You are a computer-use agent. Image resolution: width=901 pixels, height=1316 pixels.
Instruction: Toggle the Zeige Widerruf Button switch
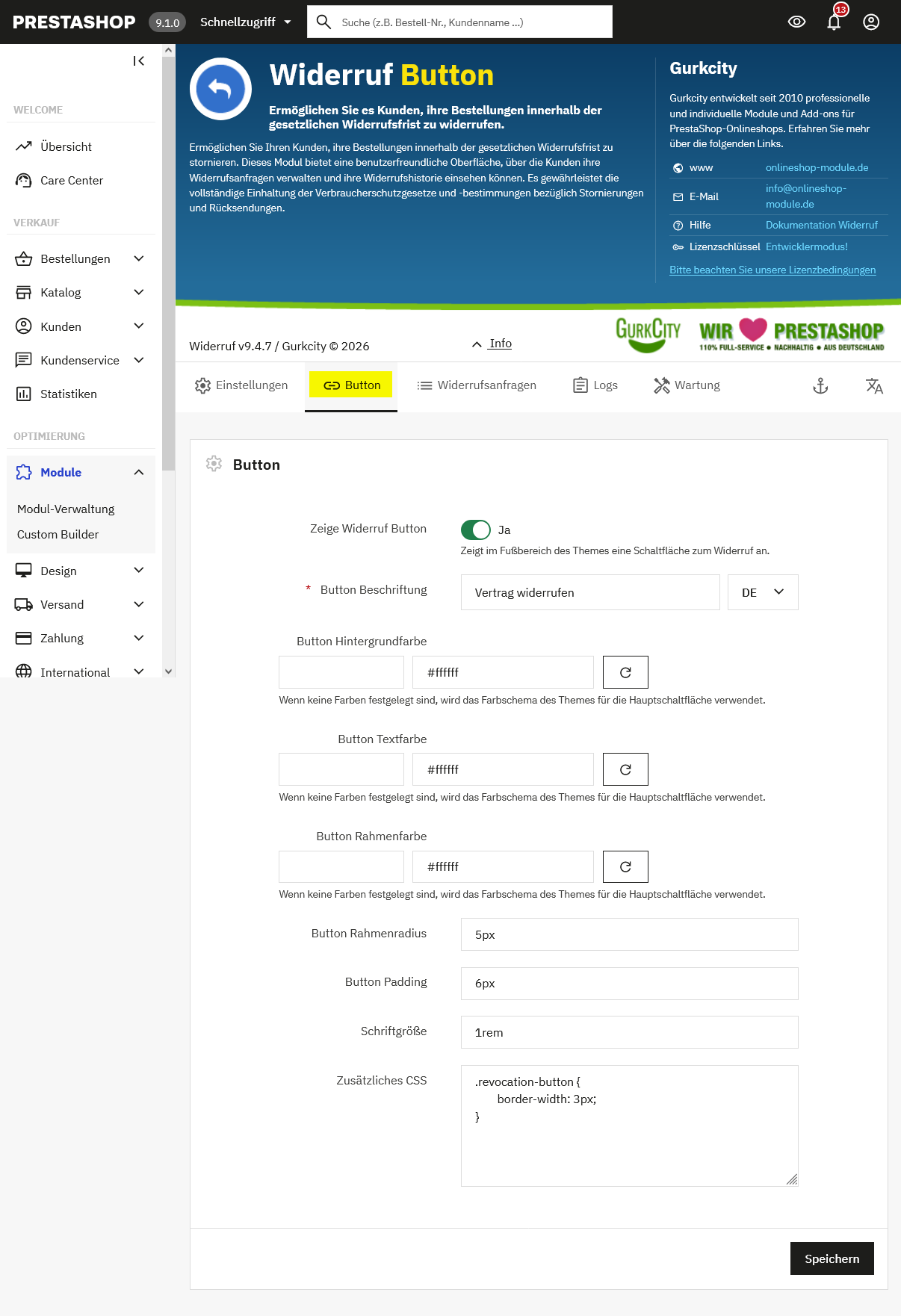[x=476, y=530]
